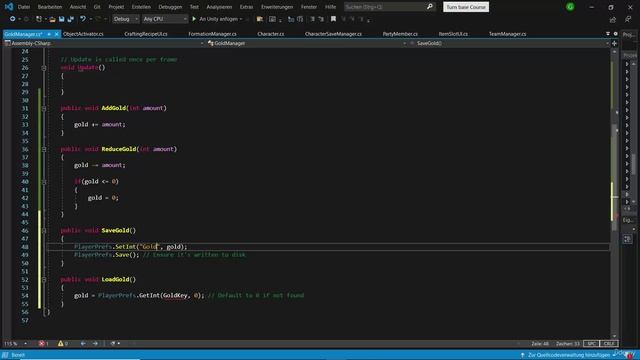Click the Visual Studio logo icon
Screen dimensions: 640x360
point(9,7)
